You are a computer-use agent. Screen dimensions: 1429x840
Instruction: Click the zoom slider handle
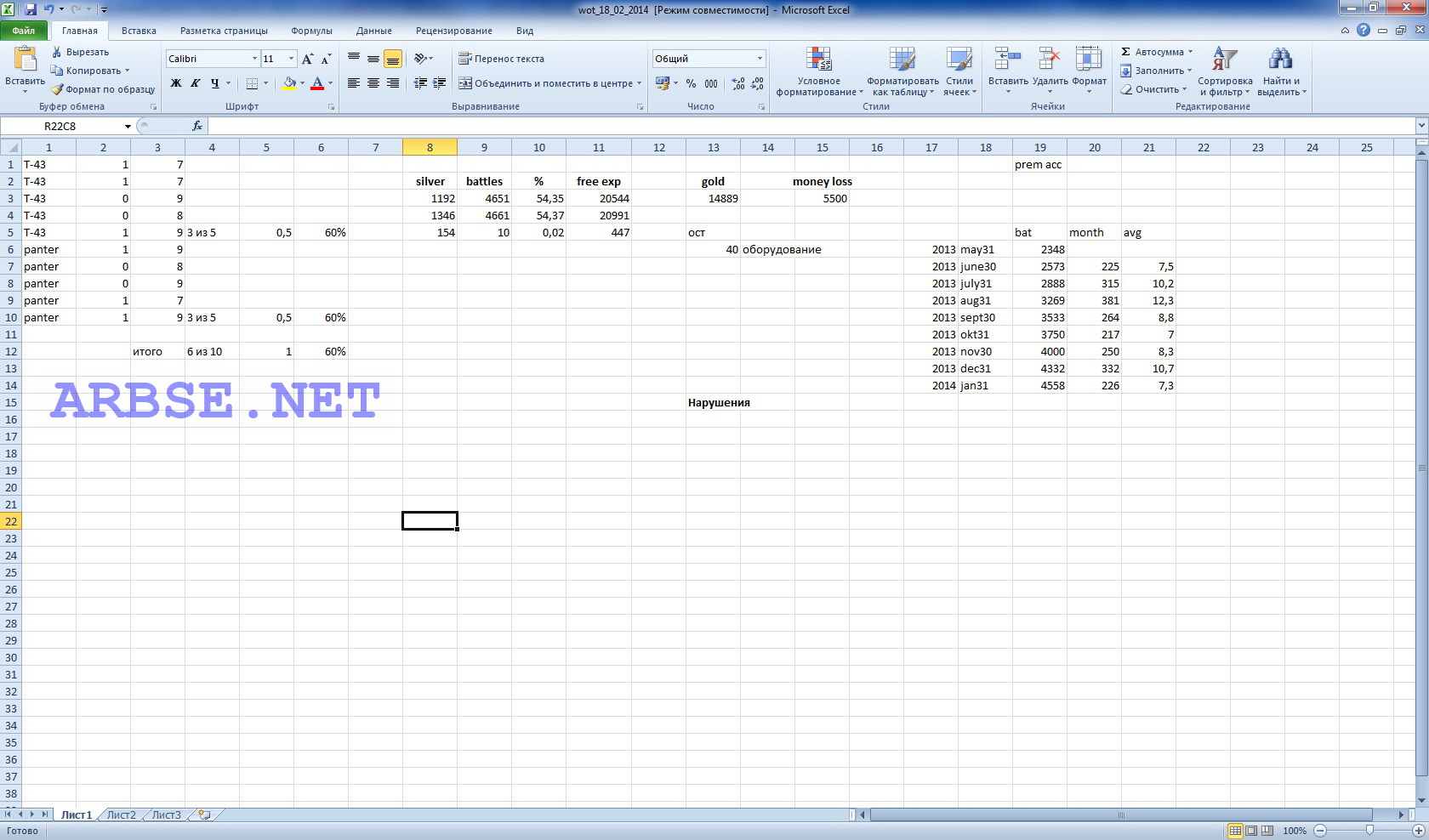[1369, 831]
